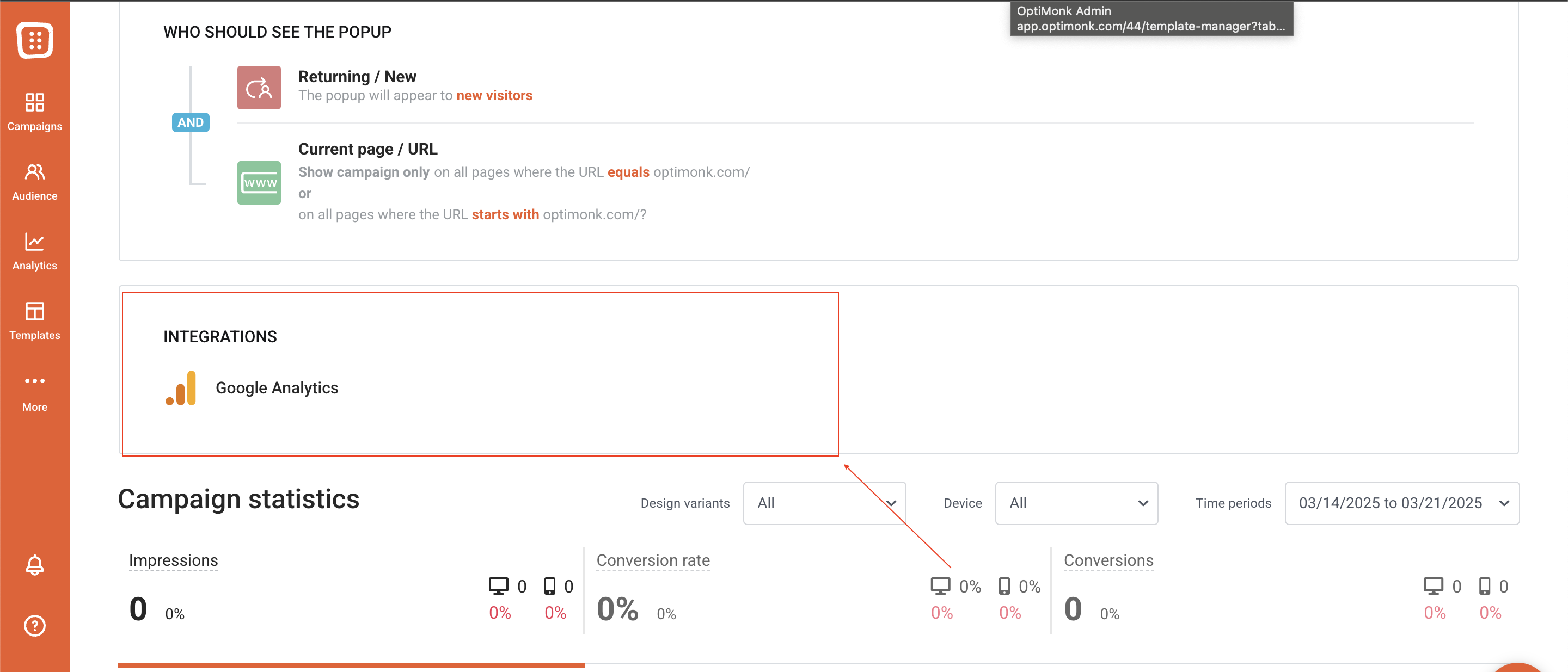Click the Google Analytics bar chart icon
Image resolution: width=1568 pixels, height=672 pixels.
(x=181, y=388)
